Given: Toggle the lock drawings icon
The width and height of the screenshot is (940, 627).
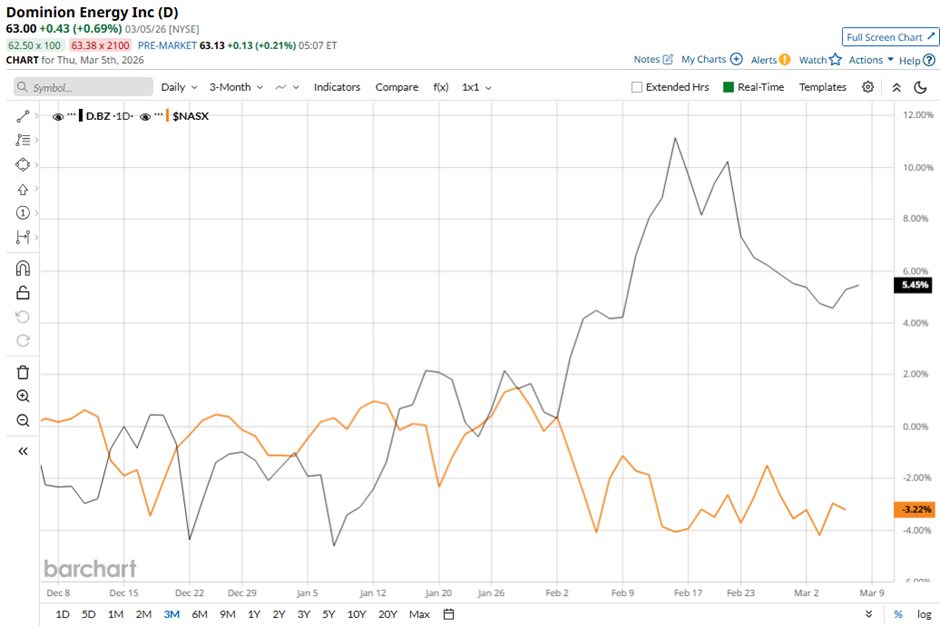Looking at the screenshot, I should point(23,293).
